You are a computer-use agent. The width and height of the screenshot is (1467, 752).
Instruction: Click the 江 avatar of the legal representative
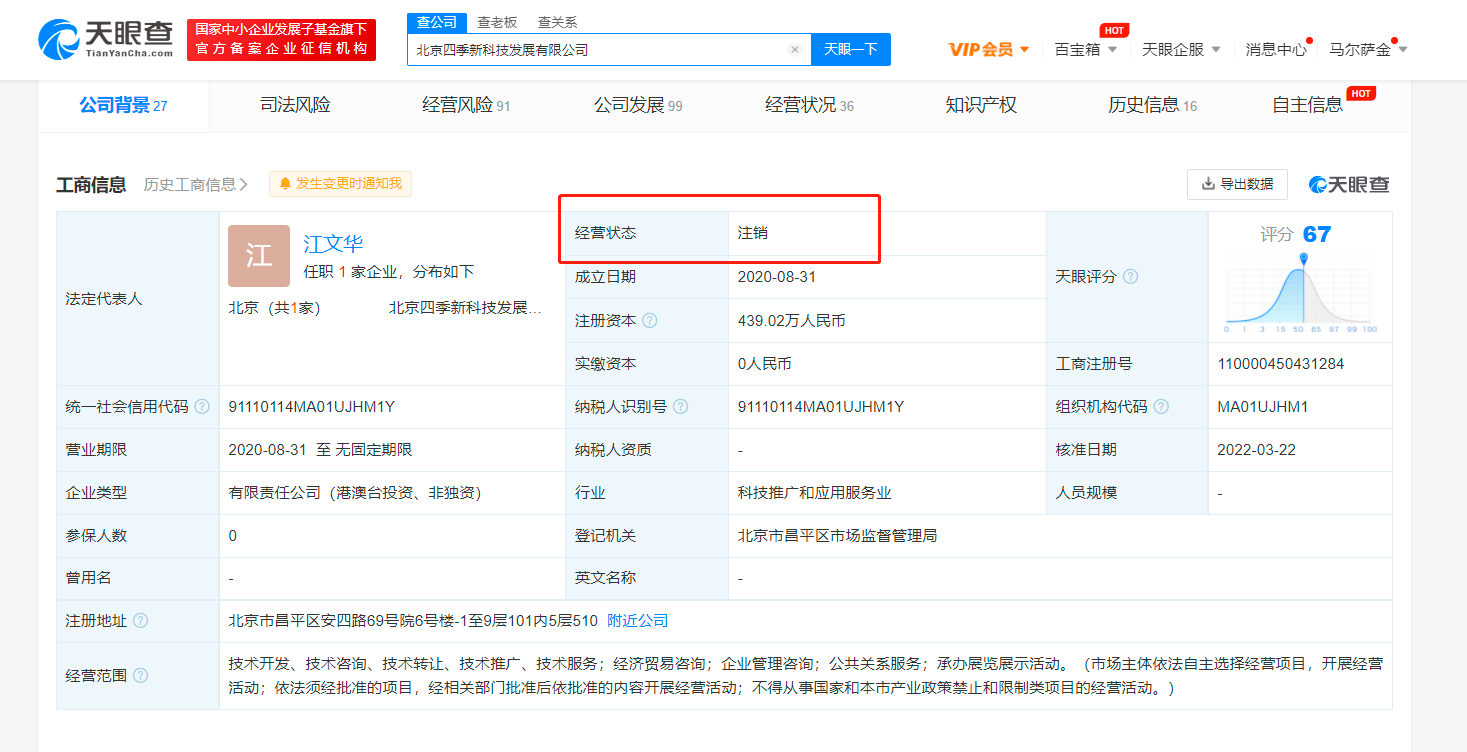259,256
